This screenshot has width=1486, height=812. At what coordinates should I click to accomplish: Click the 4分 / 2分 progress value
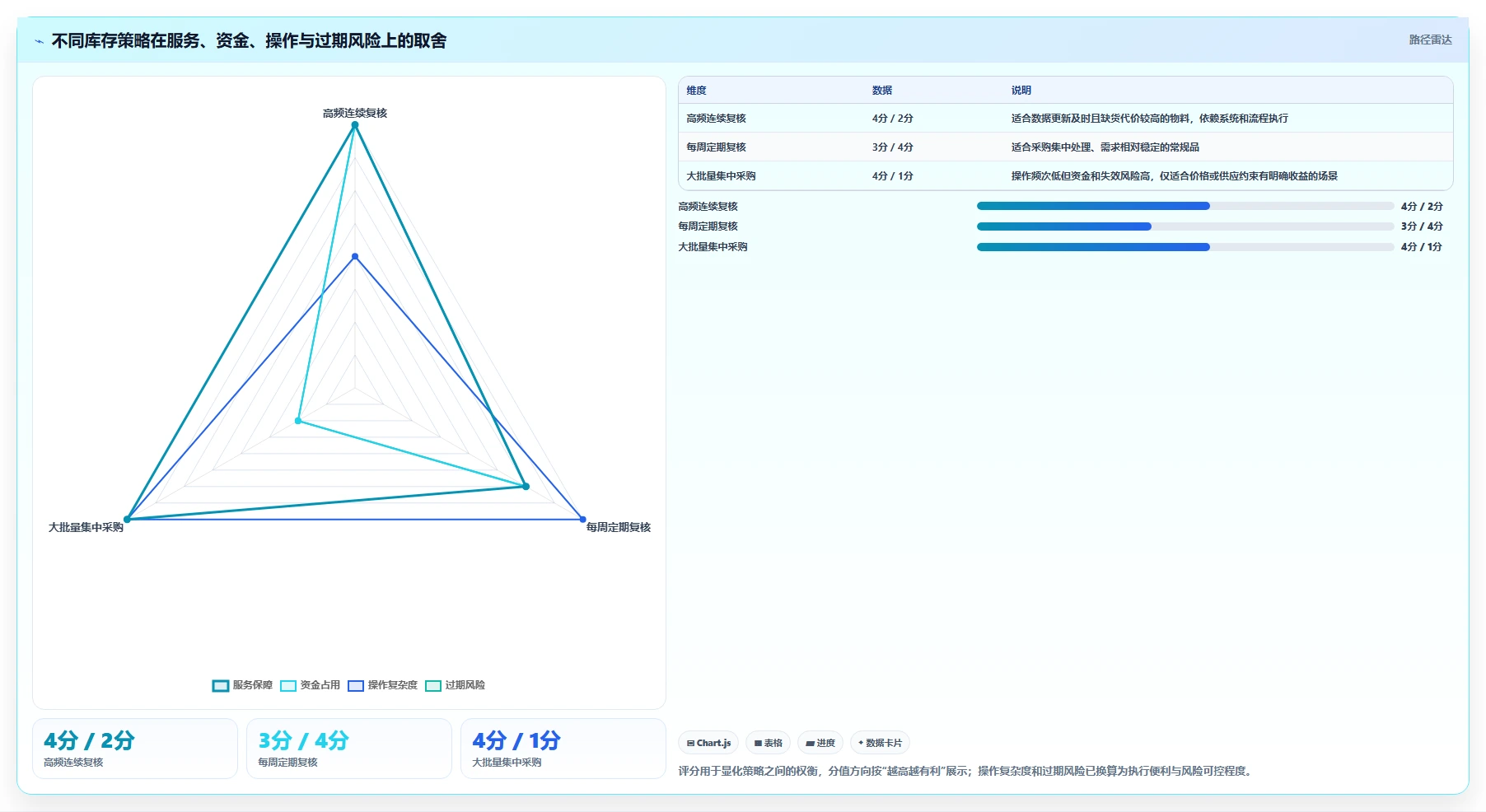(x=1422, y=207)
